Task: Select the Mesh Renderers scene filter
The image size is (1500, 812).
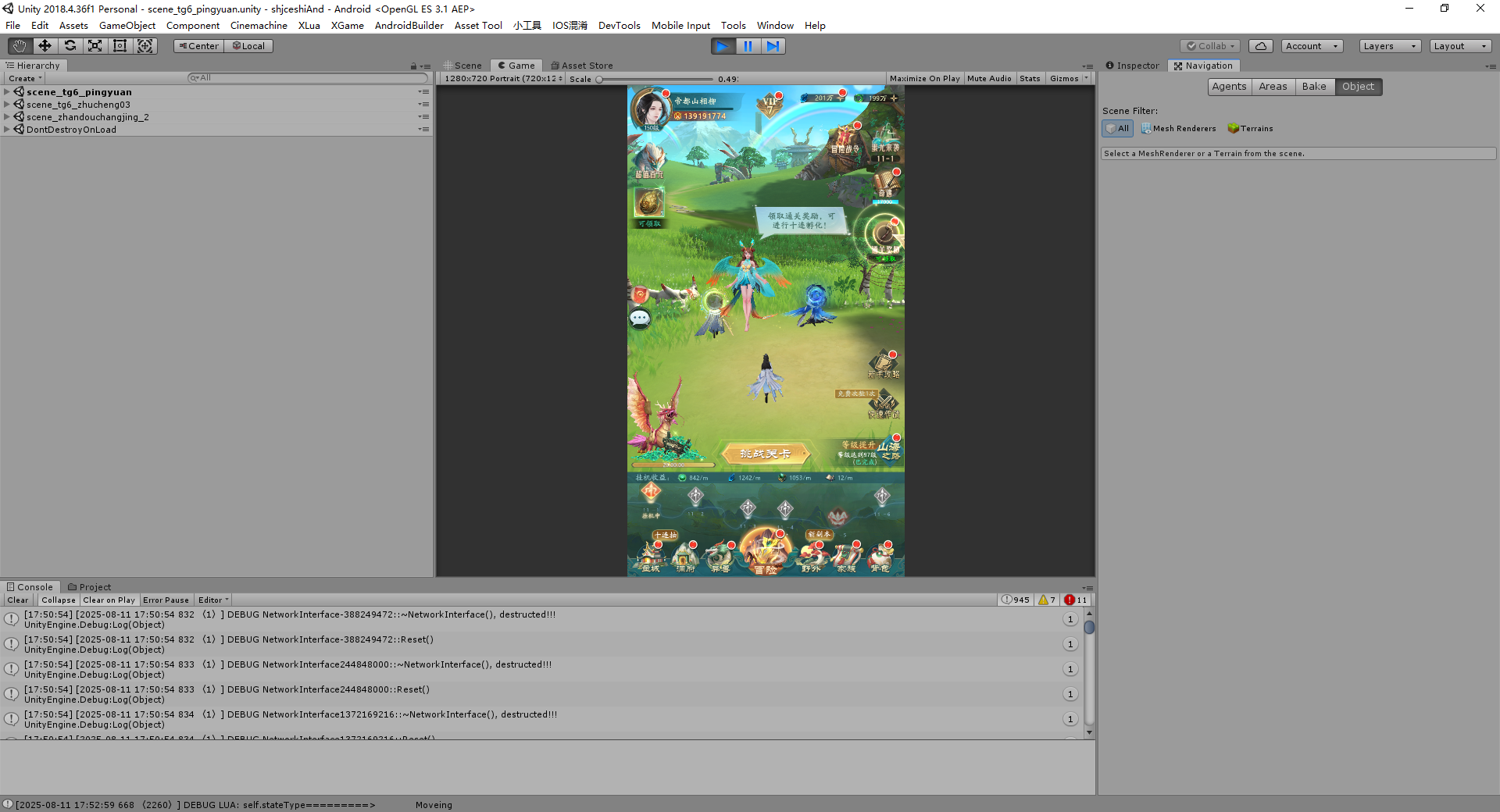Action: point(1178,128)
